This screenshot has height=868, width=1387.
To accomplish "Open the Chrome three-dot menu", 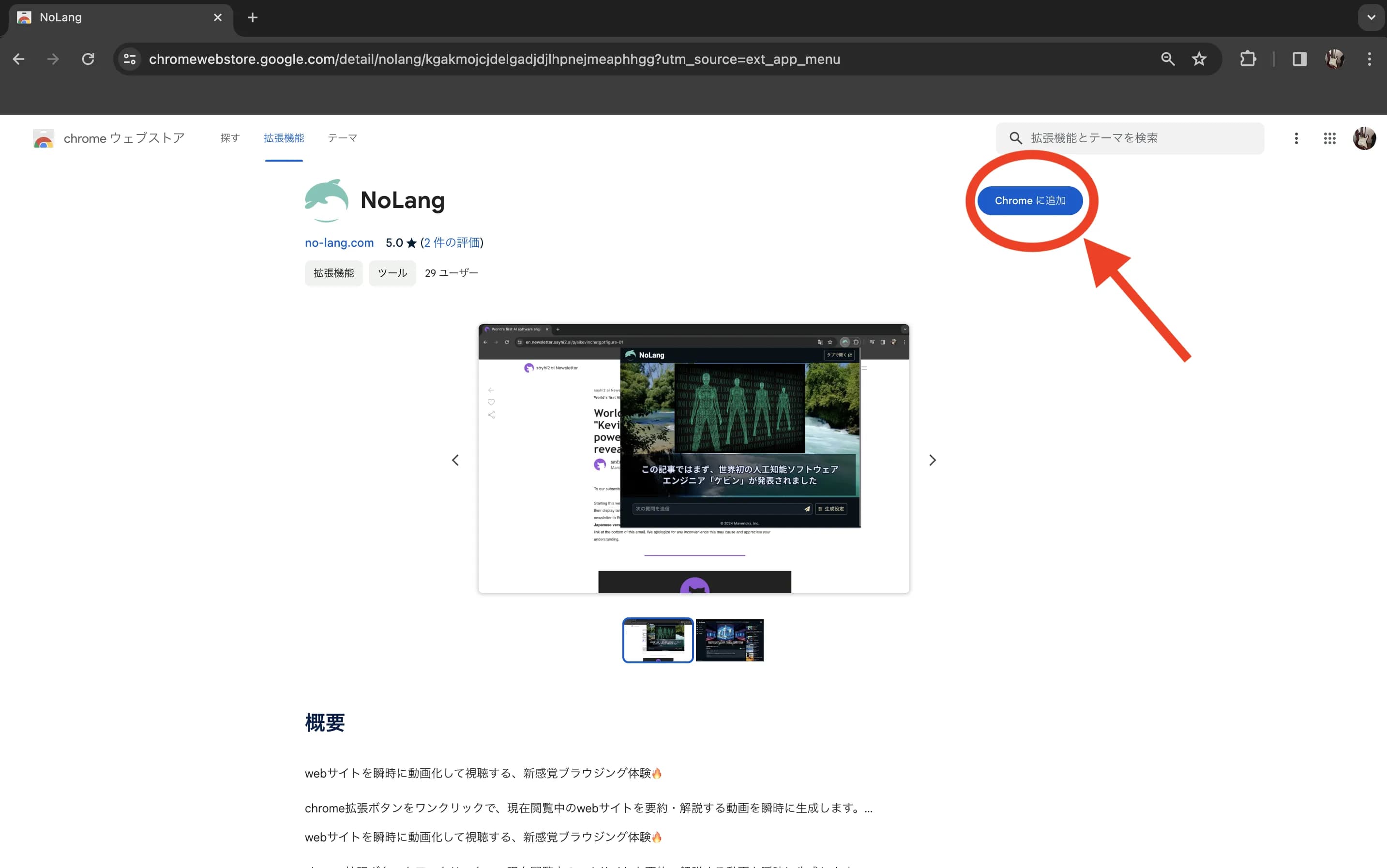I will click(1369, 59).
